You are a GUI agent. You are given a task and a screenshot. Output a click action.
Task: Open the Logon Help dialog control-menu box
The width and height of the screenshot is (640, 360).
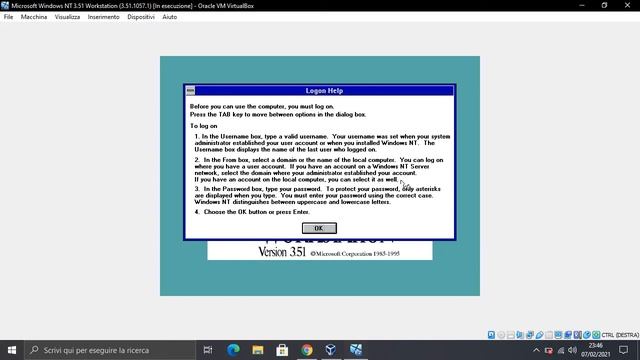[190, 91]
